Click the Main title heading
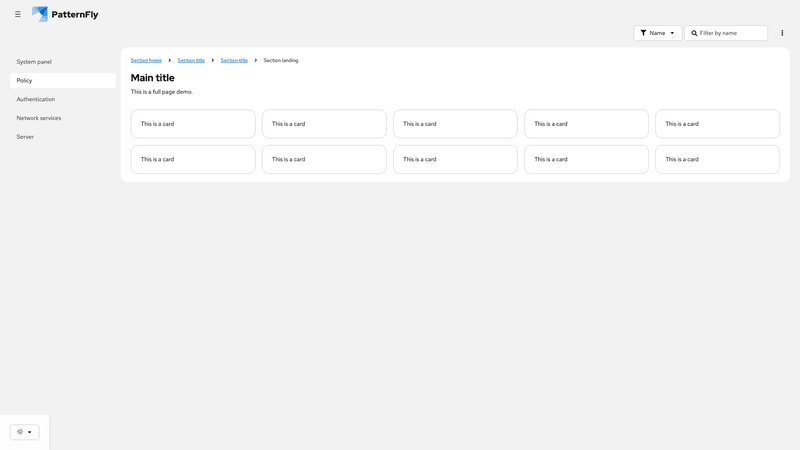Viewport: 800px width, 450px height. pyautogui.click(x=153, y=78)
